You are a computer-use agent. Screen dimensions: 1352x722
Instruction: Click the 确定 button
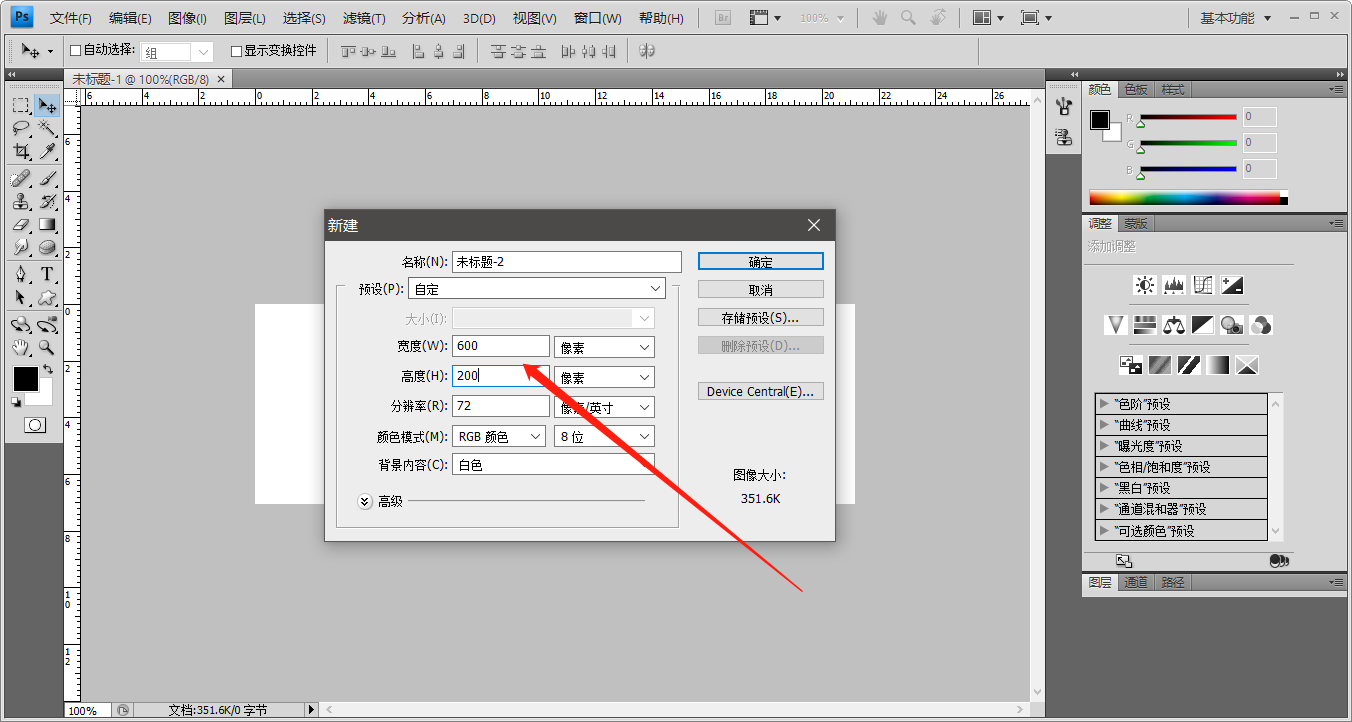[x=760, y=262]
